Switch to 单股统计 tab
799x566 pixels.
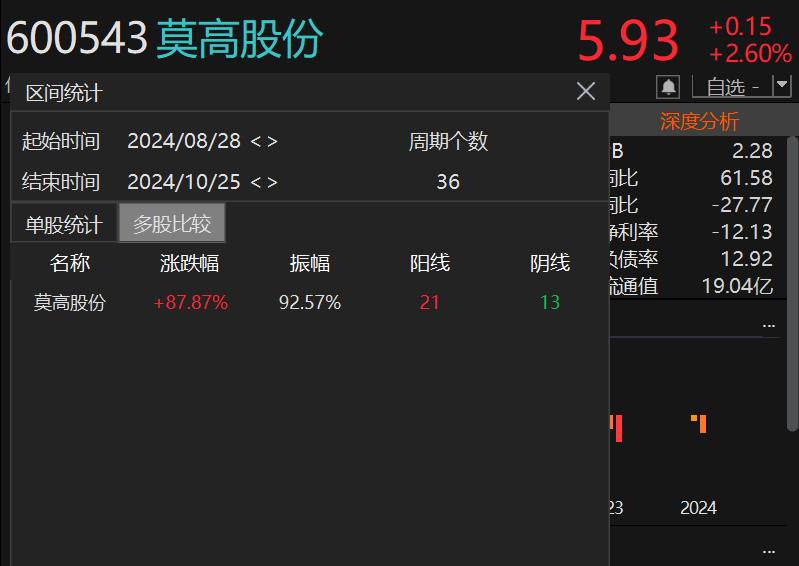(64, 224)
